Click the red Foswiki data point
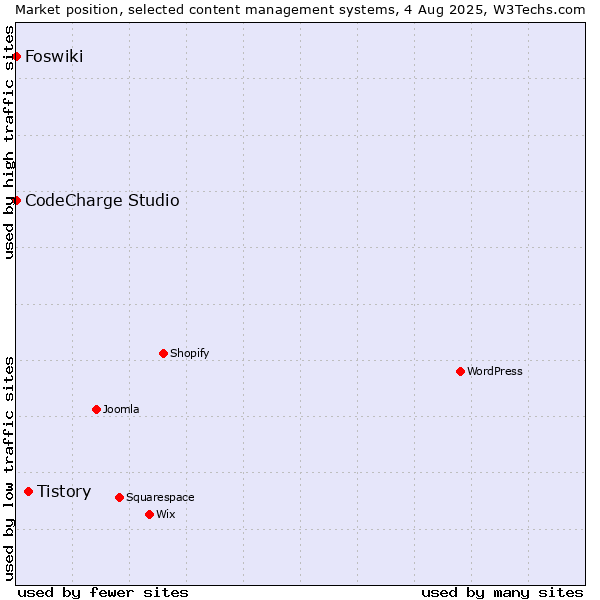The image size is (600, 600). pos(16,57)
